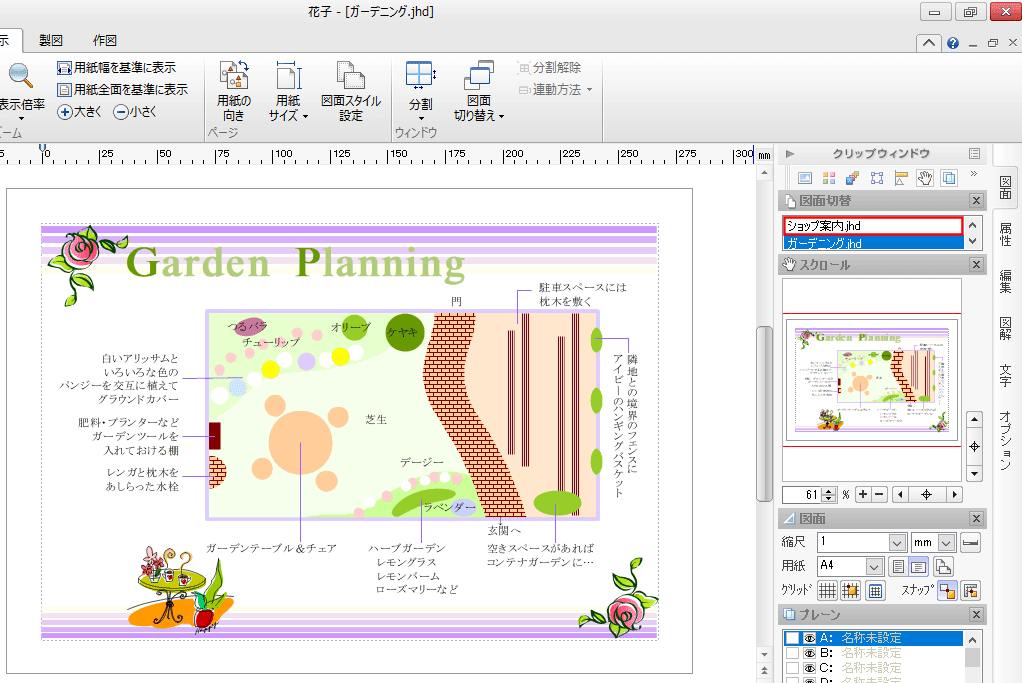Click the 表示倍率 magnifier zoom icon

[x=21, y=76]
